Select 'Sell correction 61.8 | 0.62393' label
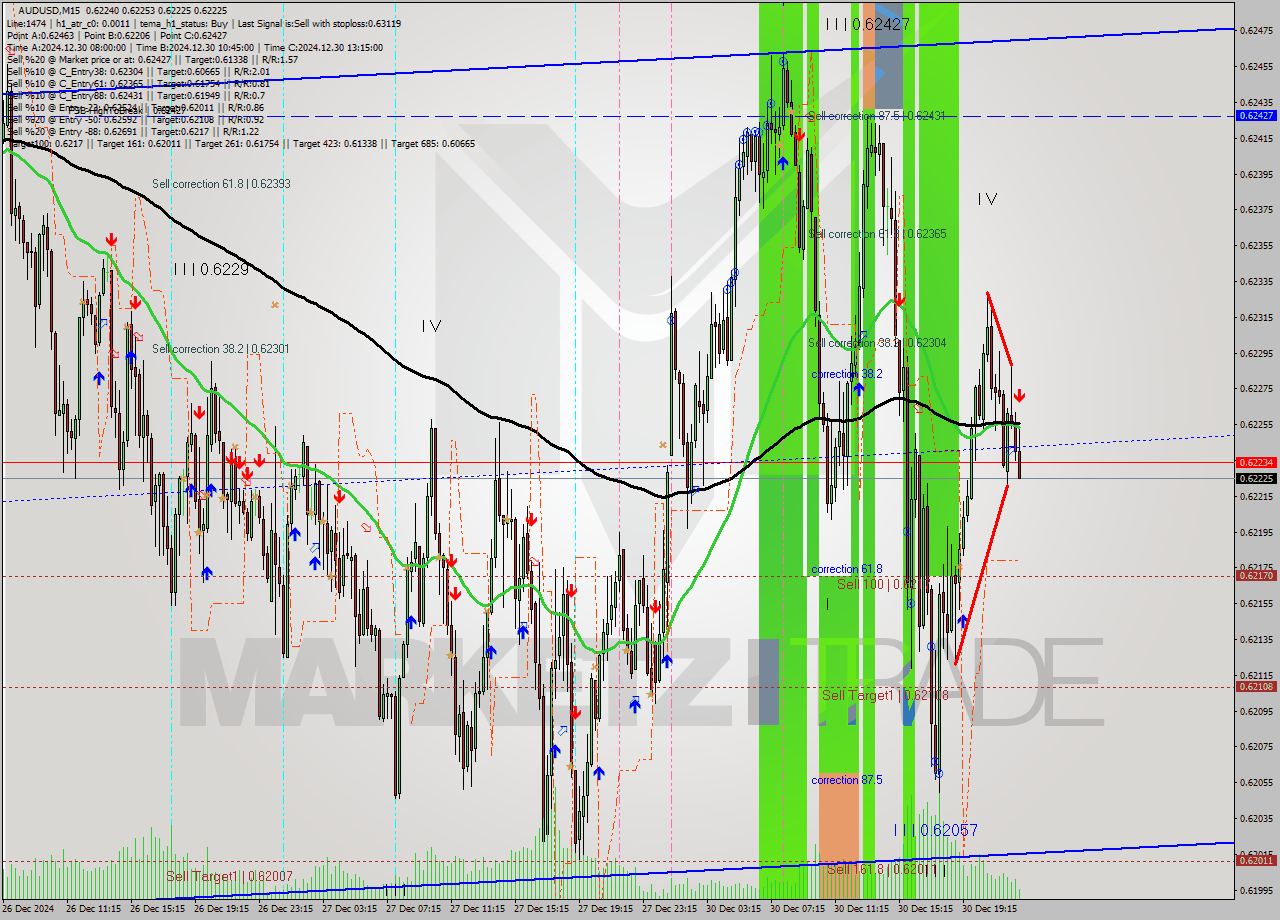1280x920 pixels. point(221,184)
